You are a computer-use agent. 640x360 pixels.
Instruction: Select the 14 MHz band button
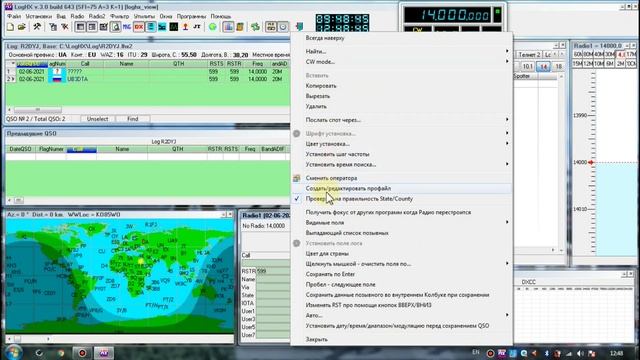click(x=543, y=66)
